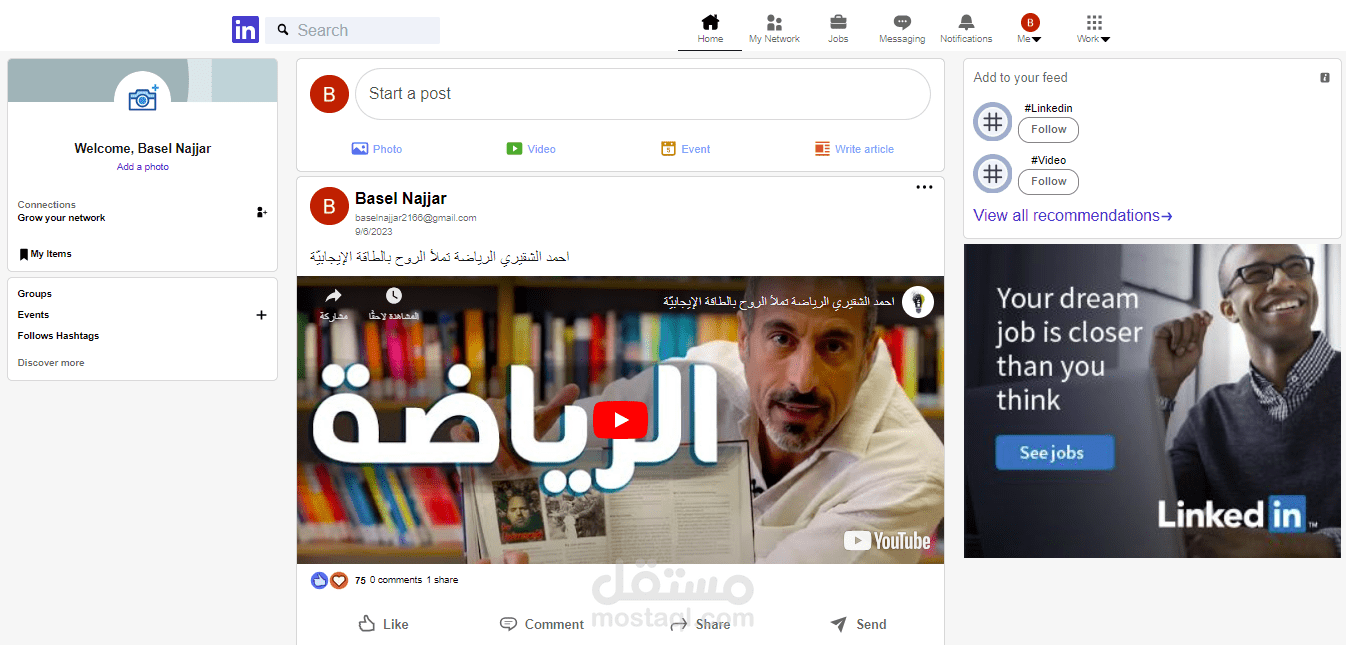Select My Network menu label
Screen dimensions: 1346x645
774,39
